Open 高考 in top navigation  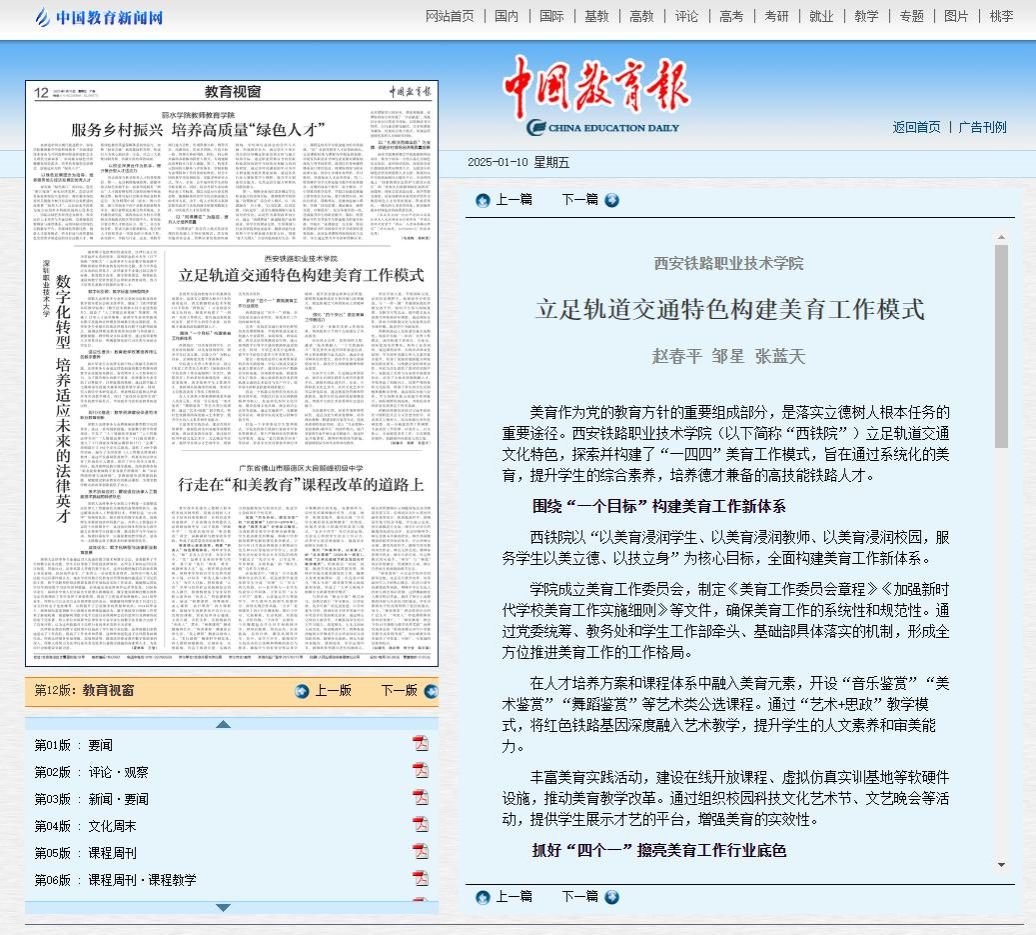point(731,16)
